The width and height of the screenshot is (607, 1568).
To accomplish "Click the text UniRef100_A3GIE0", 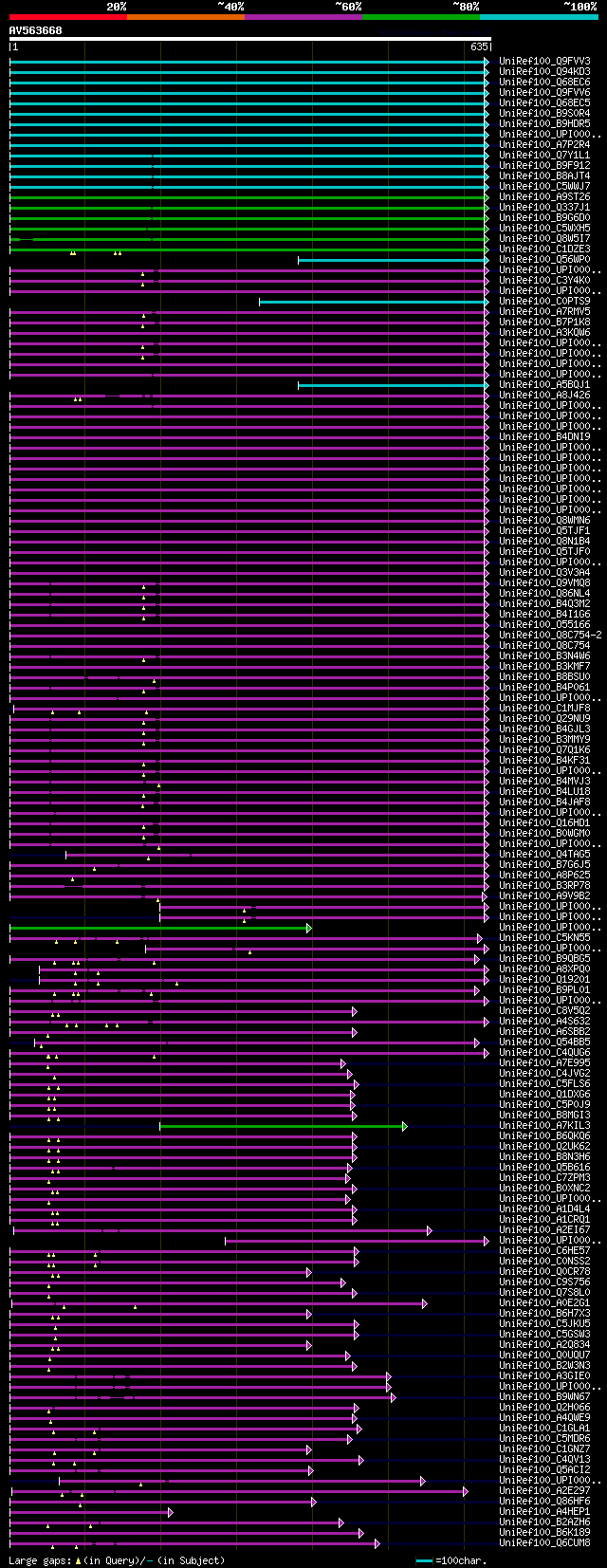I will click(544, 1375).
